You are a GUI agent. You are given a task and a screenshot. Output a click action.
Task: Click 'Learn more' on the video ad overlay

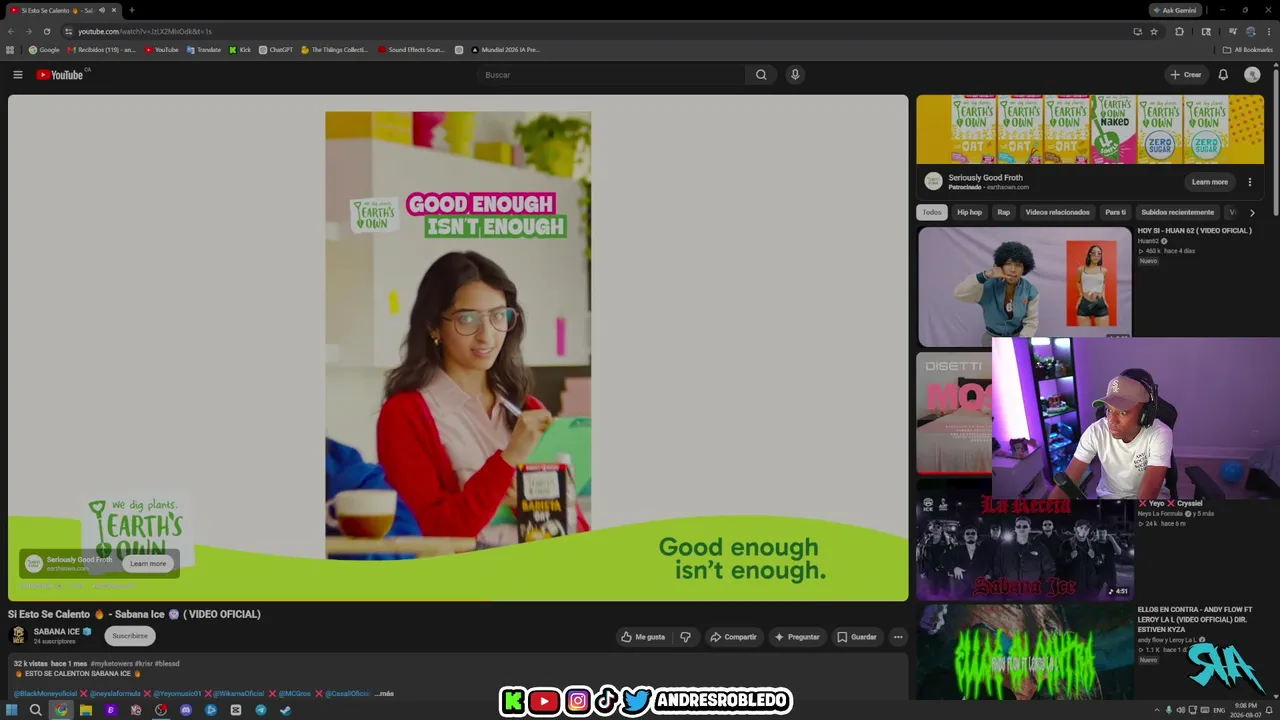(148, 564)
